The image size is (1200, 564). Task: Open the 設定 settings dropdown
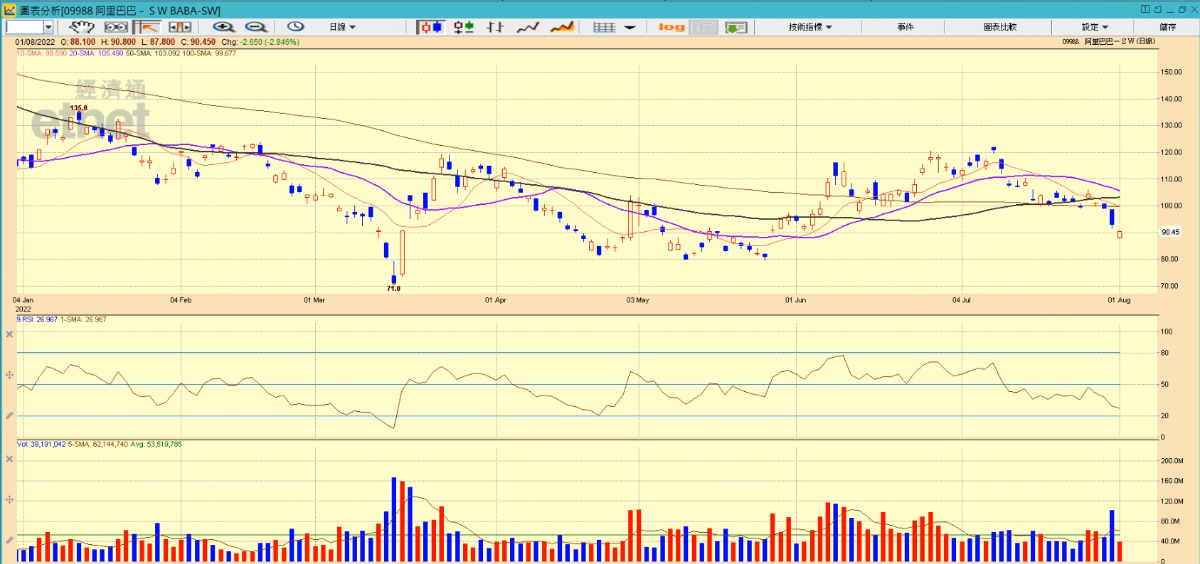click(x=1095, y=27)
